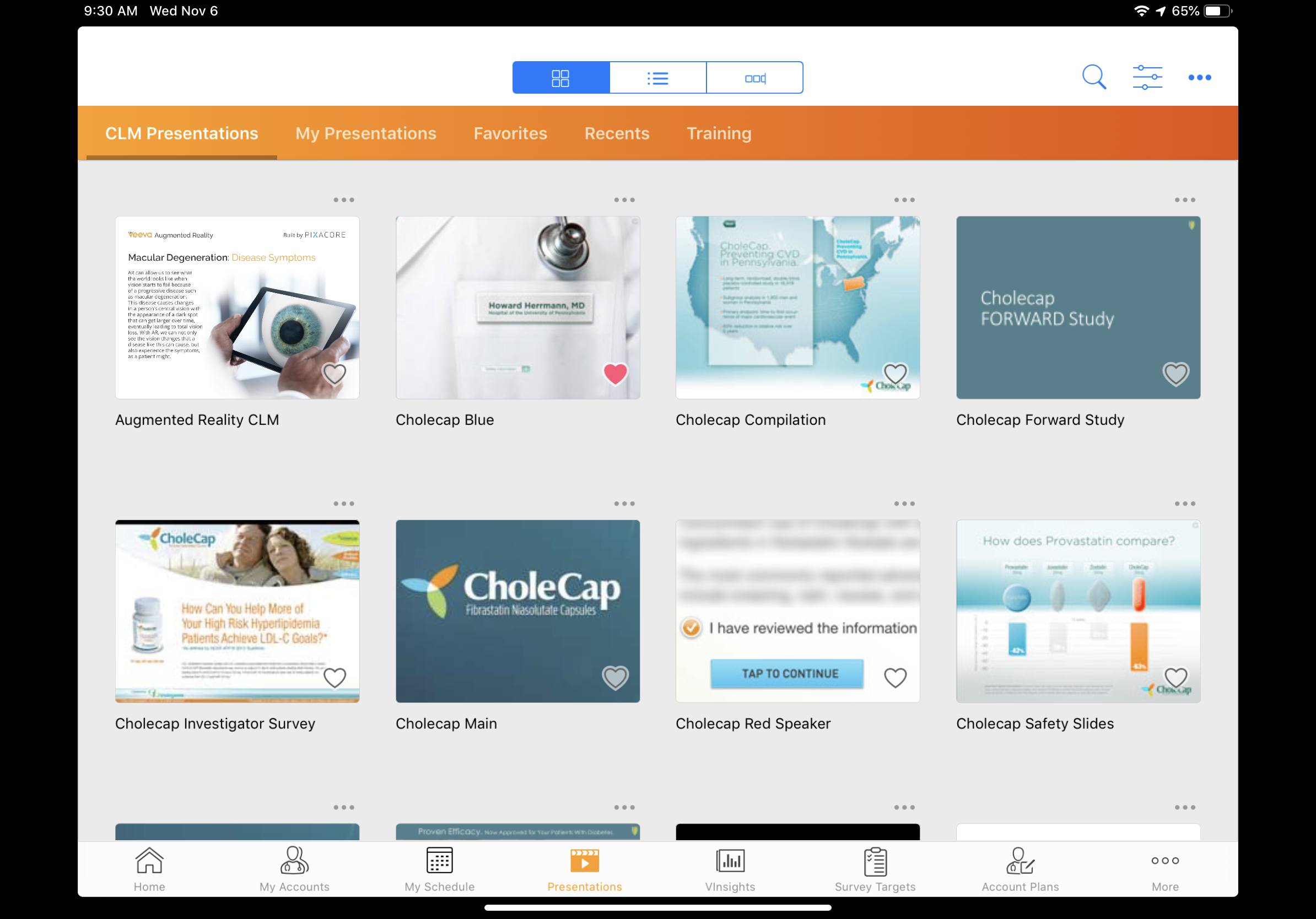
Task: Click the Cholecap Investigator Survey title
Action: click(x=215, y=723)
